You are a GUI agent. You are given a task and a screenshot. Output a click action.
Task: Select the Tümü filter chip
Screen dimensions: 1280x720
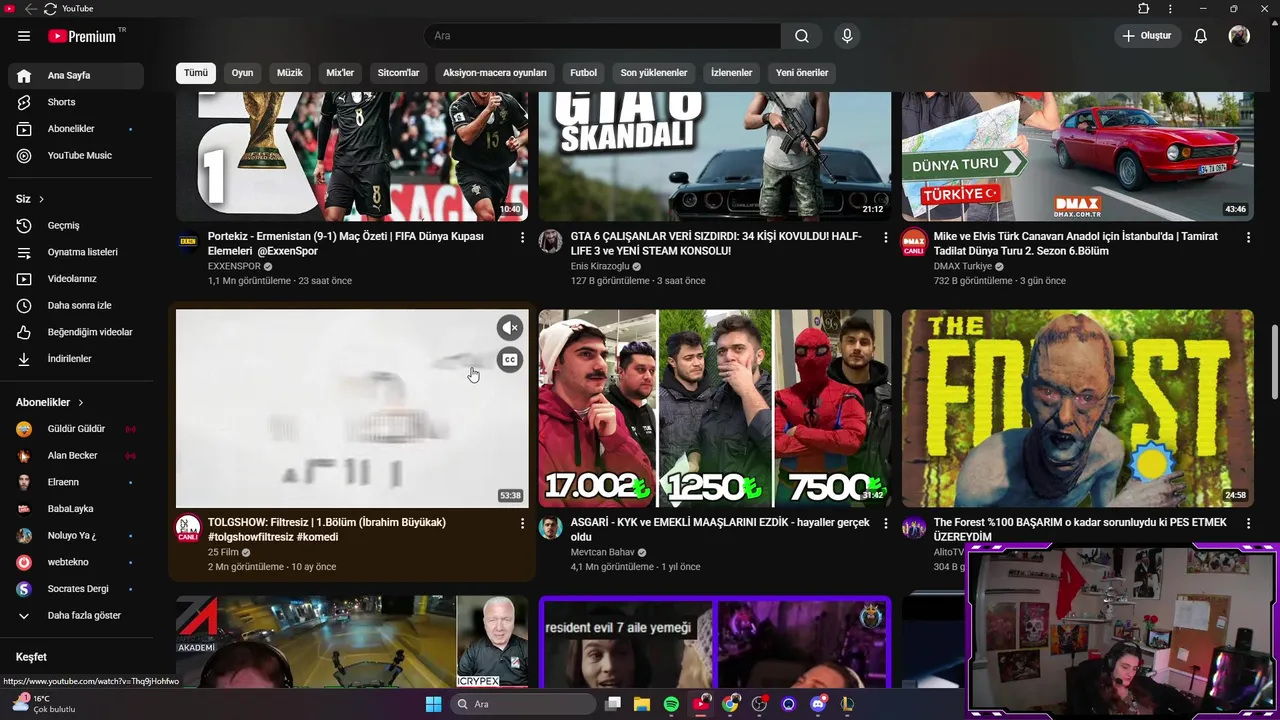click(x=196, y=73)
